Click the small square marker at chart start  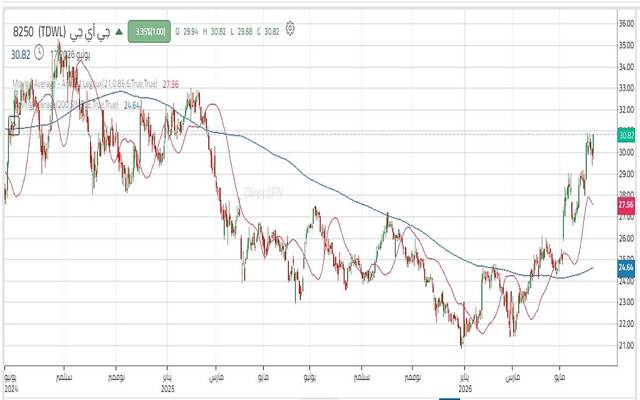click(x=14, y=125)
